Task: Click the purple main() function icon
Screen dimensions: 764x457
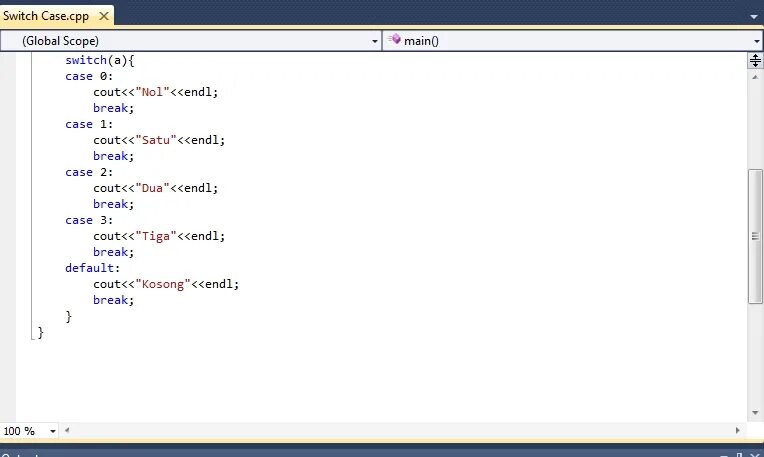Action: click(395, 39)
